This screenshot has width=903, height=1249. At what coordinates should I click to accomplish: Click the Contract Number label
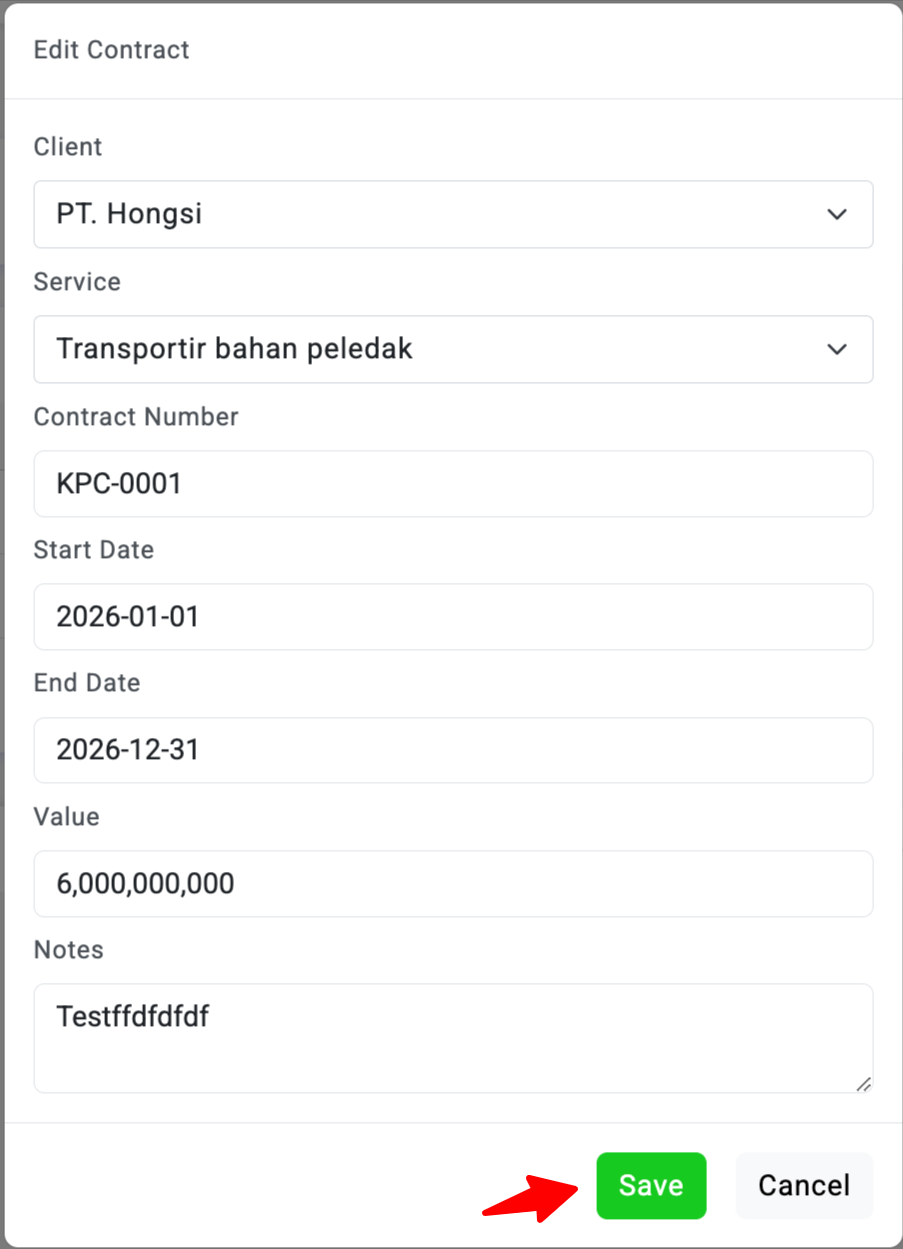point(136,417)
